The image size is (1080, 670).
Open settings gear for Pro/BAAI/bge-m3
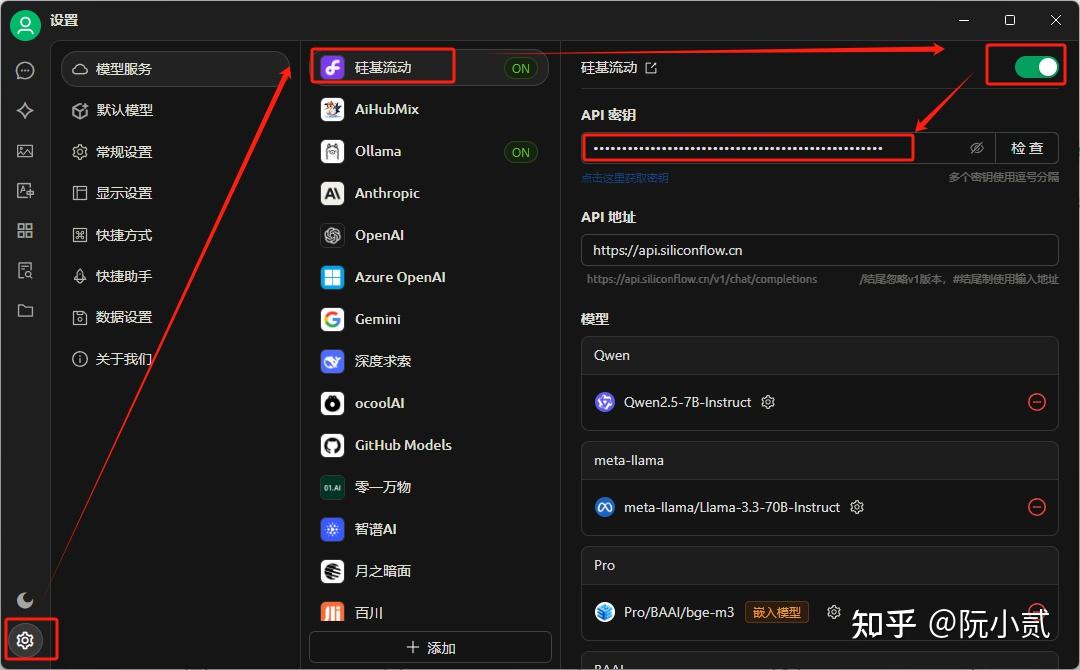[x=834, y=612]
